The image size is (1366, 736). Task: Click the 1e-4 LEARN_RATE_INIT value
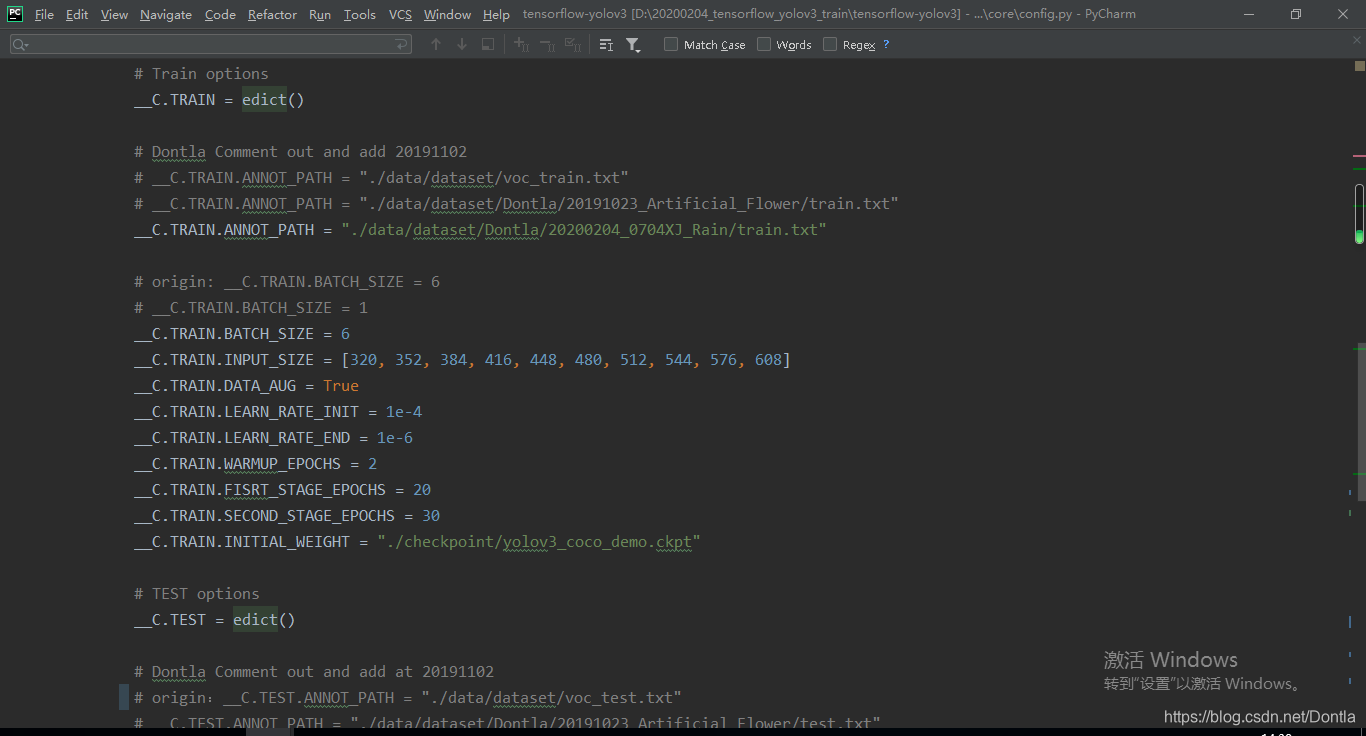point(404,411)
